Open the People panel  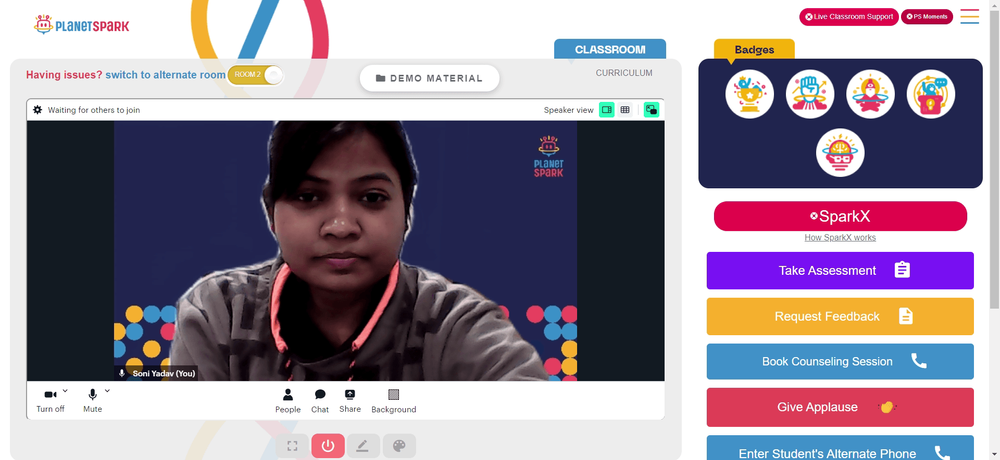[288, 401]
